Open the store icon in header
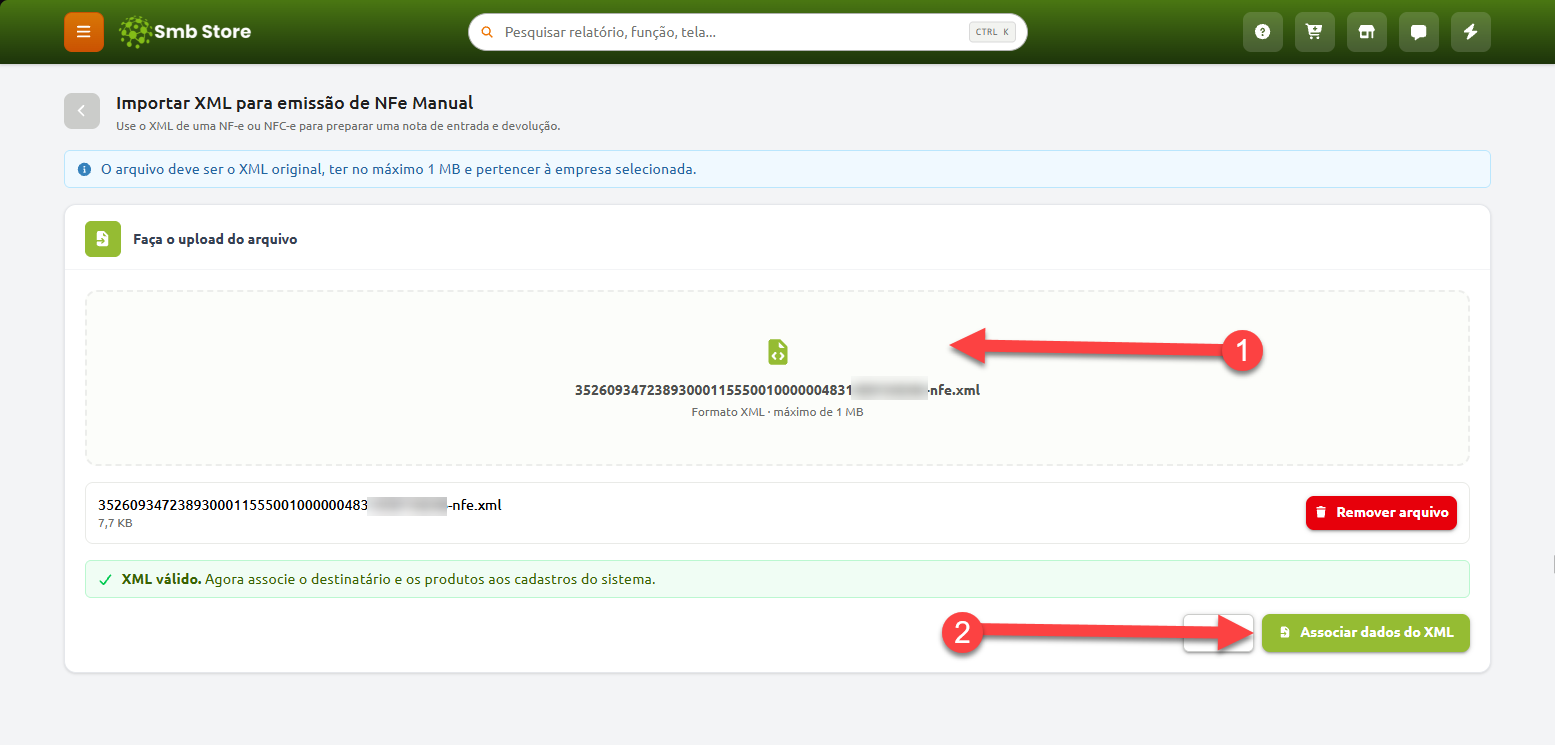The image size is (1555, 745). click(x=1367, y=32)
